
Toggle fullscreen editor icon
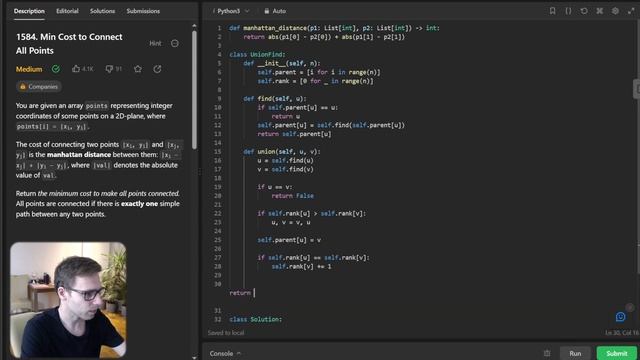click(631, 11)
